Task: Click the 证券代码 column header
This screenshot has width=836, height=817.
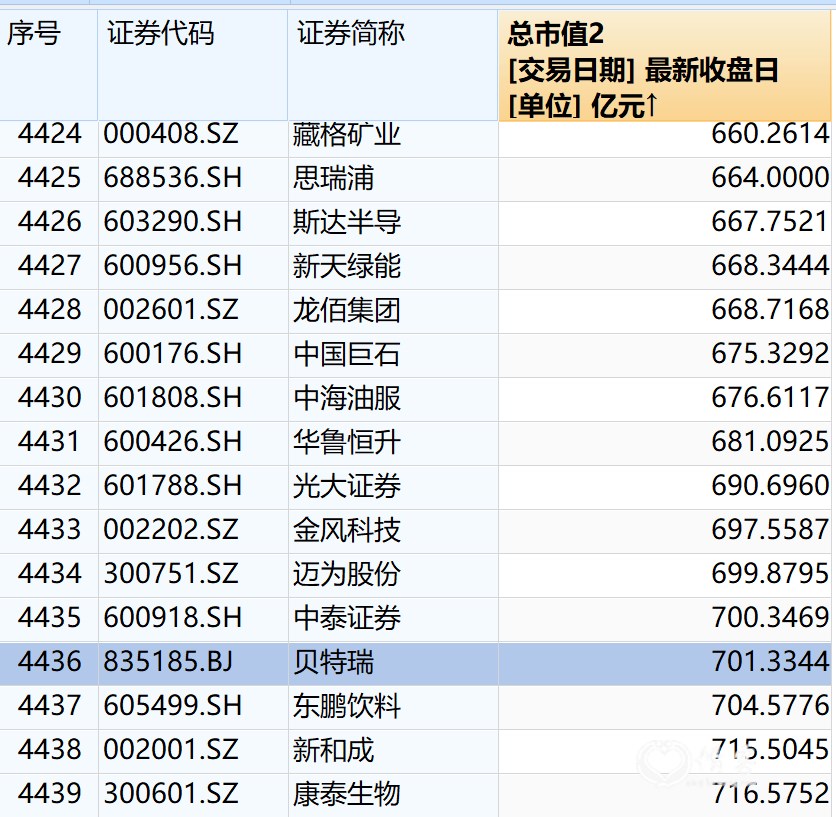Action: pos(193,66)
